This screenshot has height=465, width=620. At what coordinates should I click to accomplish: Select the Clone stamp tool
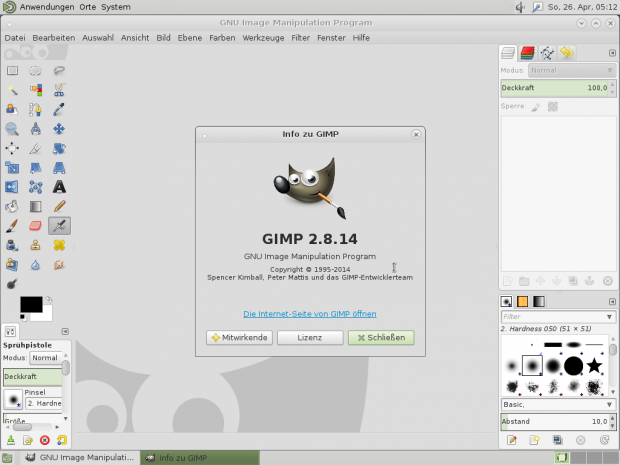[36, 245]
